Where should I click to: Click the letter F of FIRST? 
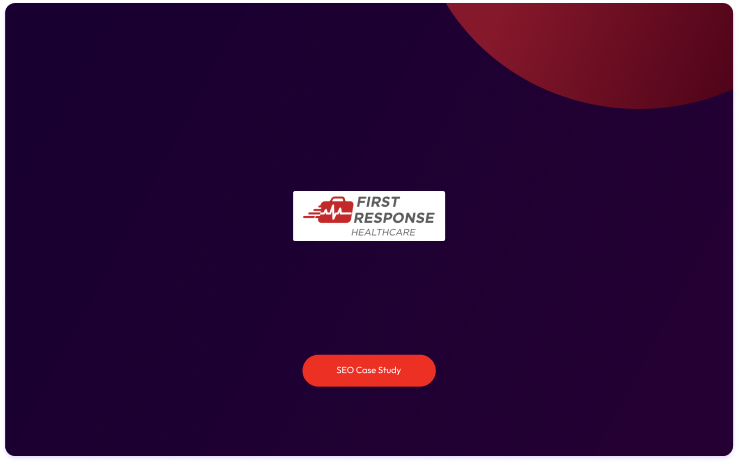361,202
